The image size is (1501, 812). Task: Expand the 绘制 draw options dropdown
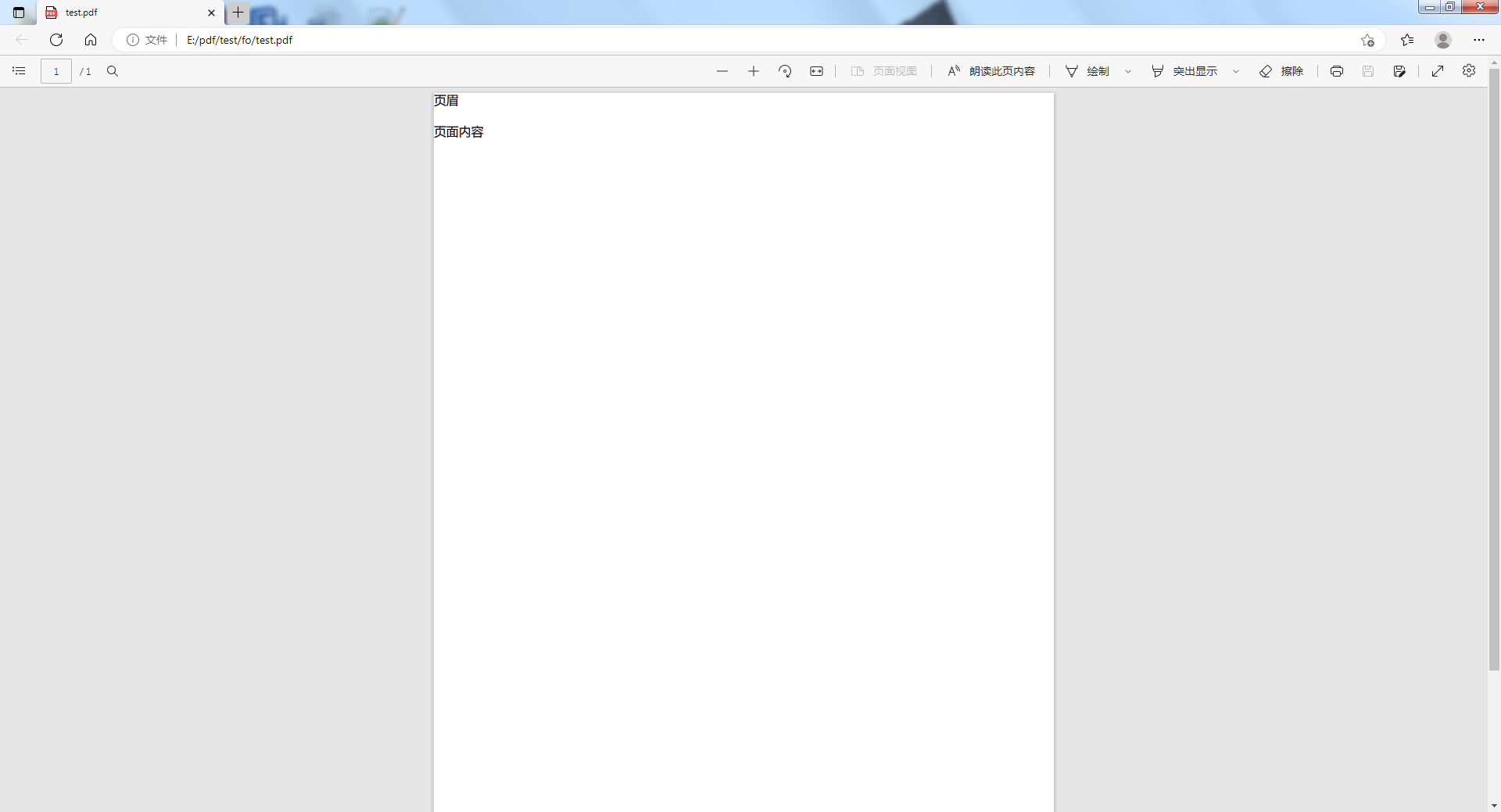pyautogui.click(x=1128, y=71)
